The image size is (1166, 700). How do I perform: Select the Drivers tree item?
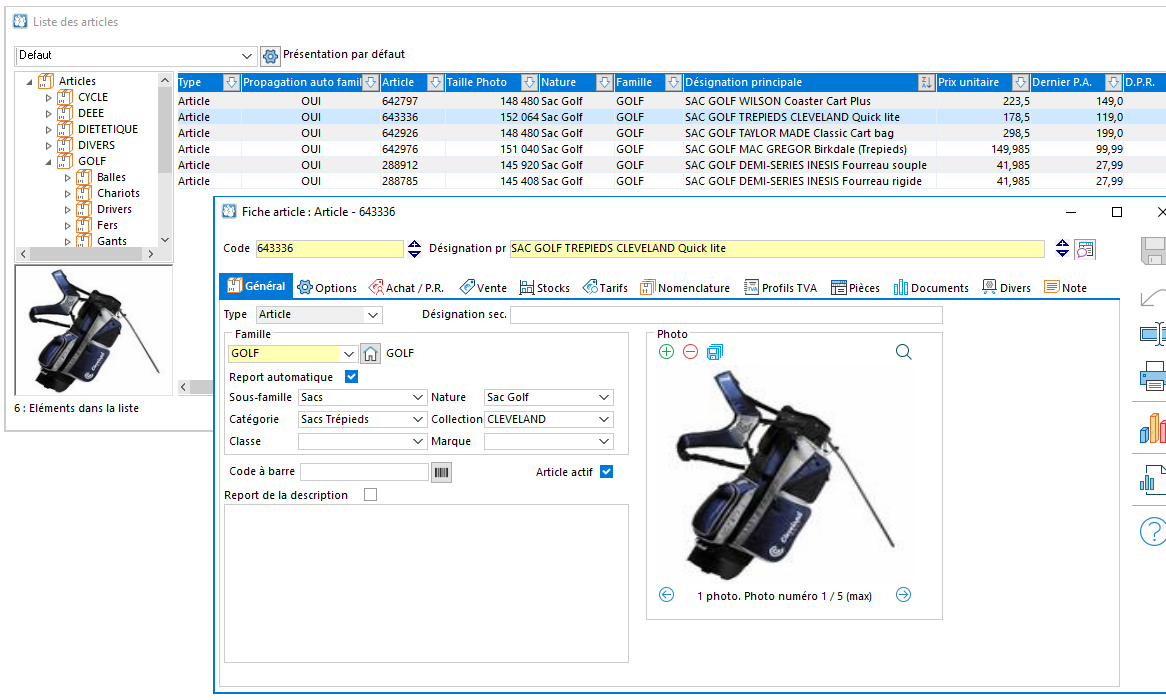coord(114,210)
